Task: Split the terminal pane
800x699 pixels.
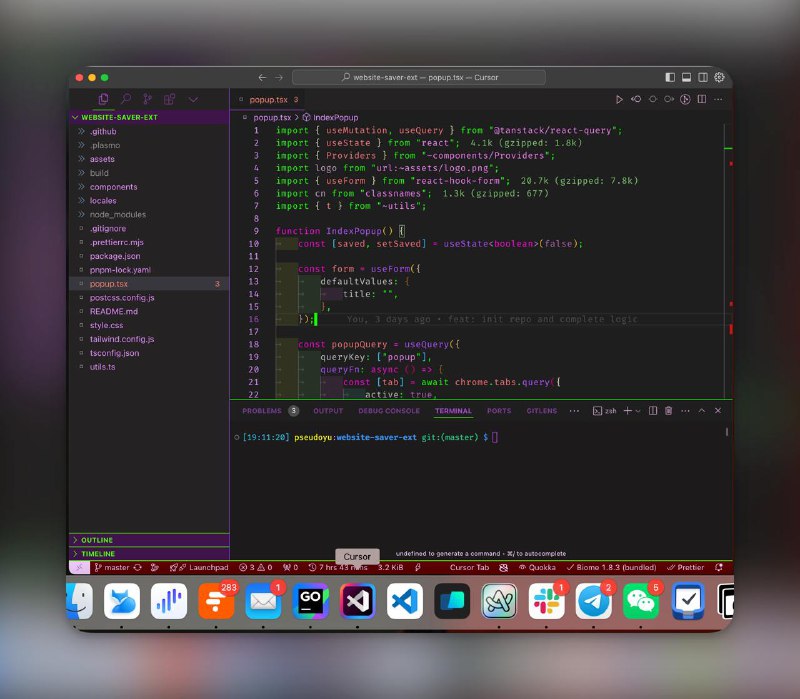Action: tap(653, 410)
